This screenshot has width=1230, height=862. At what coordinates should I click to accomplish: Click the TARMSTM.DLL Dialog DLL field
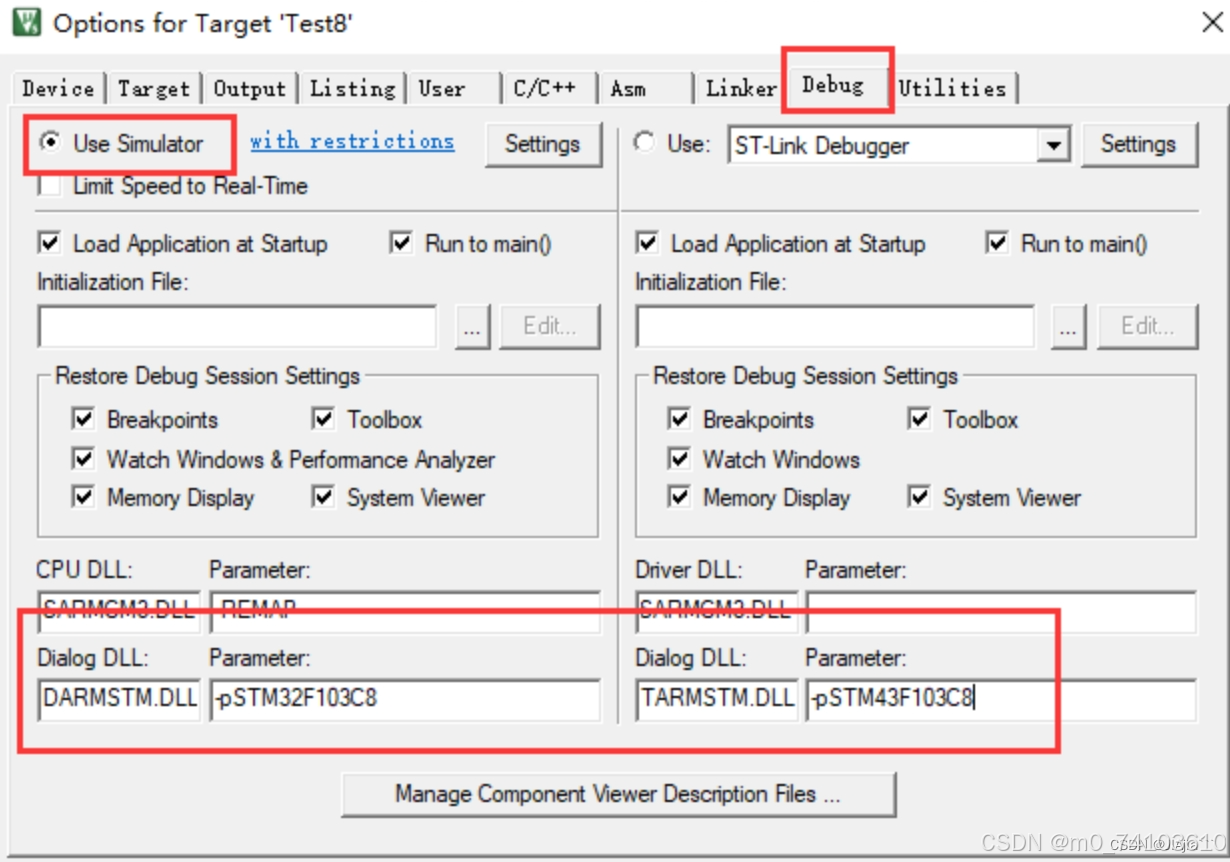pyautogui.click(x=717, y=699)
